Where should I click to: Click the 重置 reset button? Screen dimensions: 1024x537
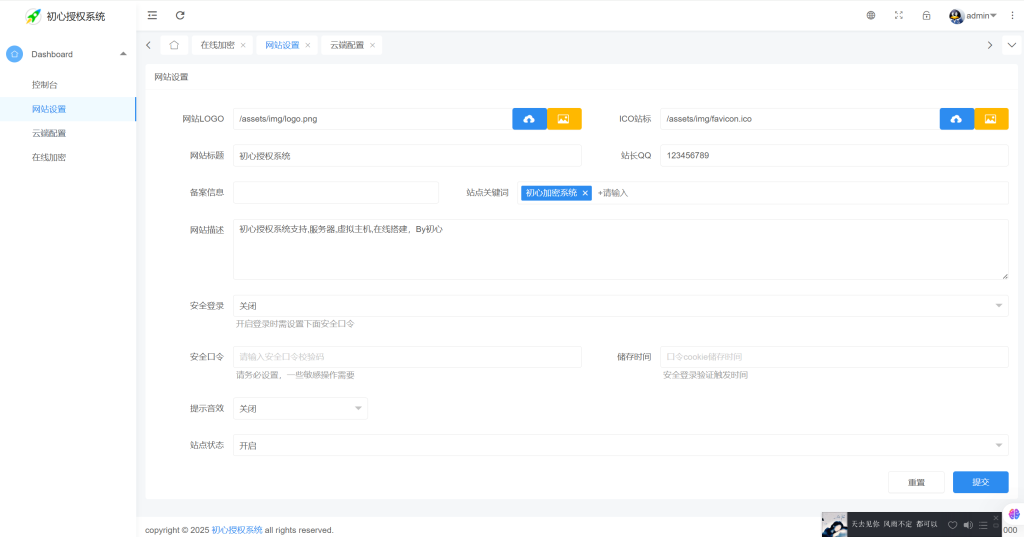point(916,482)
